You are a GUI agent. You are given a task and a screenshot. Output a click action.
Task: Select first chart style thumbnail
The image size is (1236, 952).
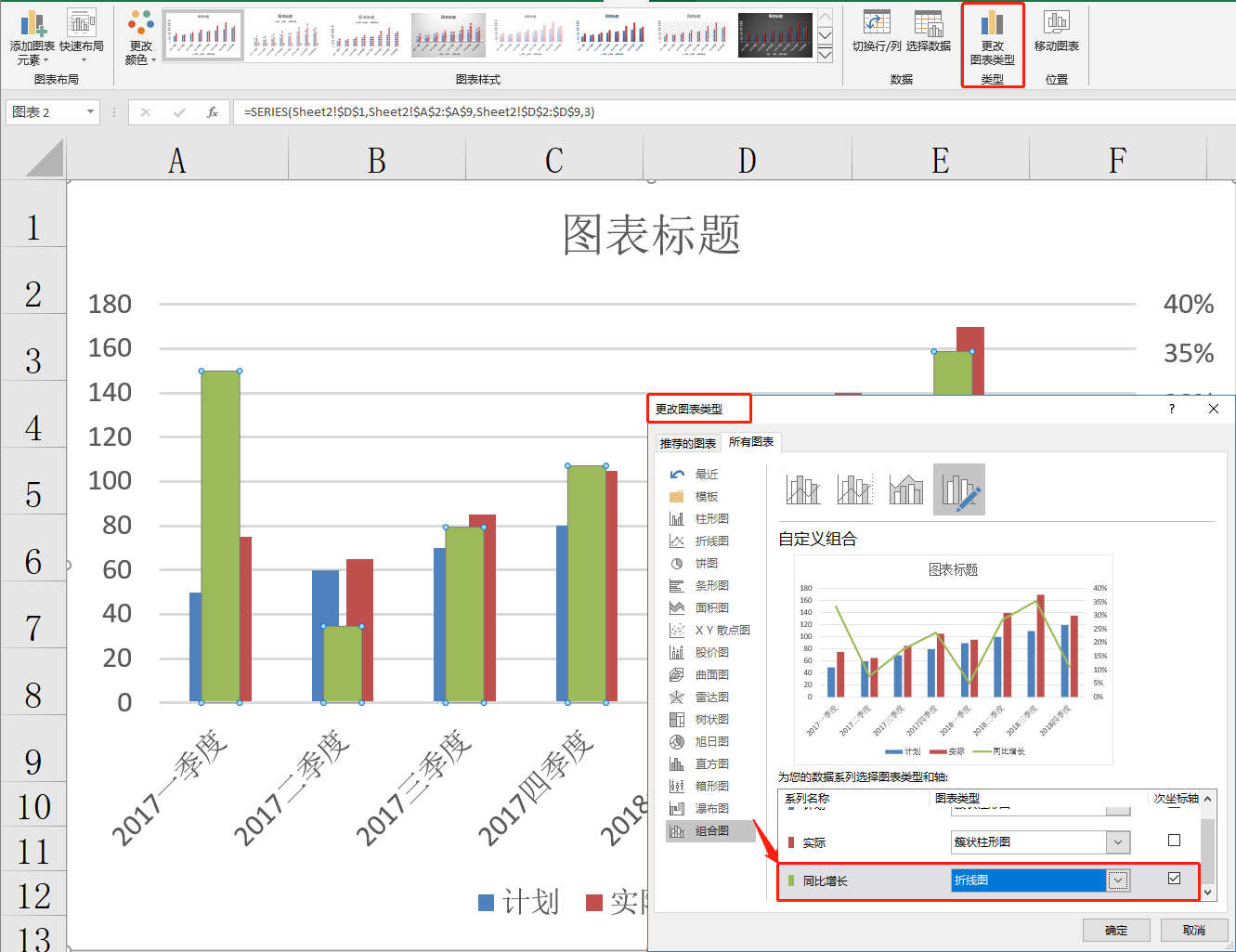point(202,35)
